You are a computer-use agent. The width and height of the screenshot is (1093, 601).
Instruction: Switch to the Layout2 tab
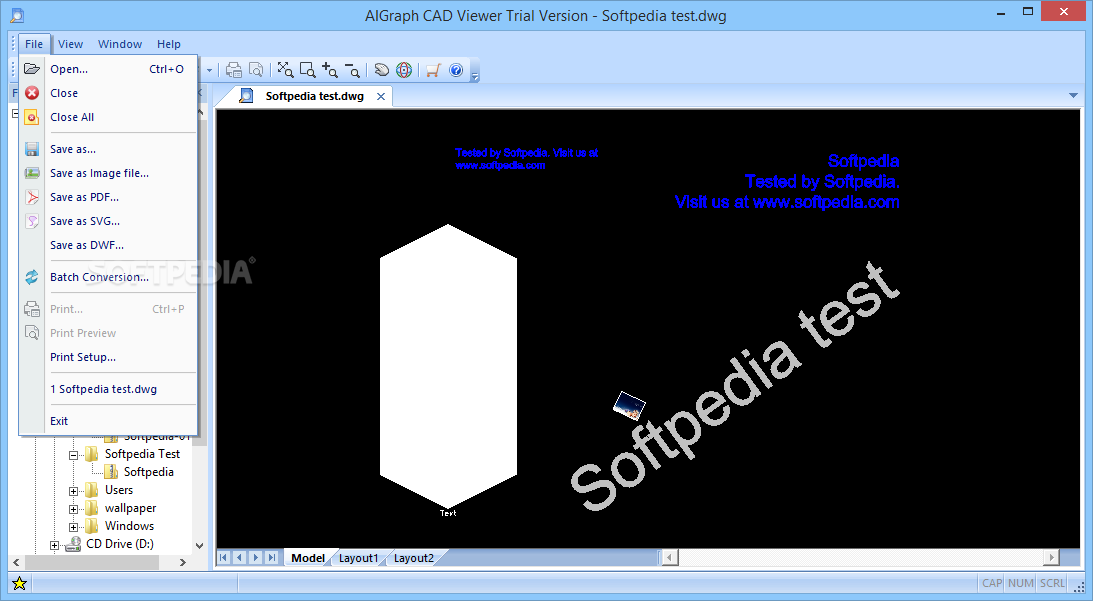tap(413, 558)
